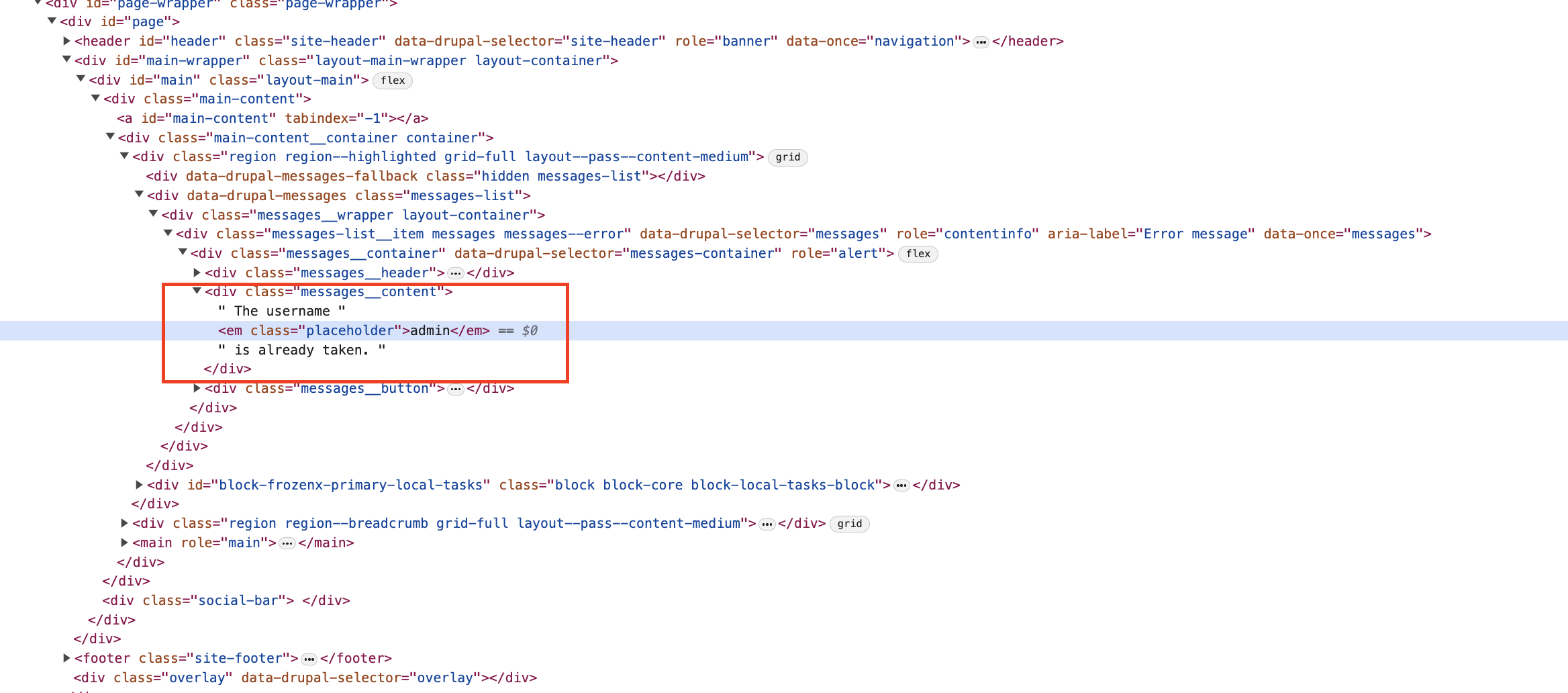Click data-drupal-selector="messages-container" attribute
1568x693 pixels.
tap(618, 253)
